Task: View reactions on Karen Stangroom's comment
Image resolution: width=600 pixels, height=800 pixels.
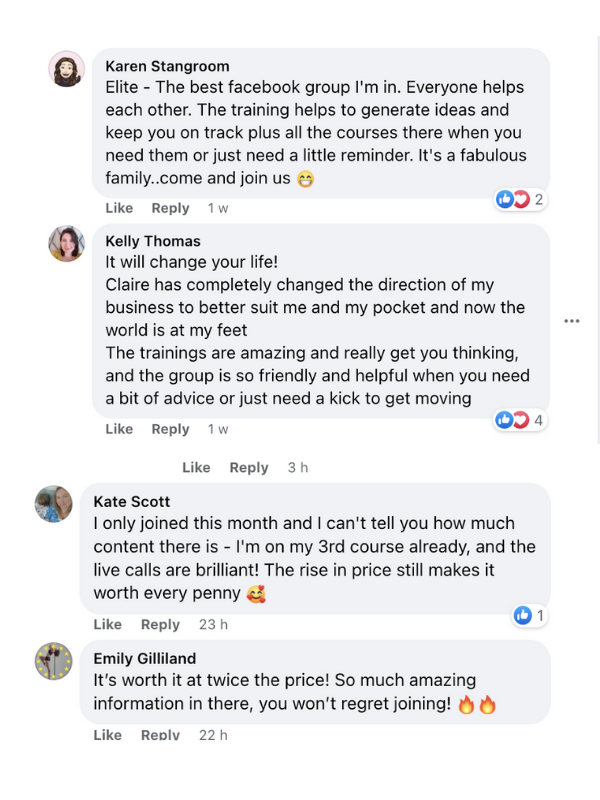Action: 520,199
